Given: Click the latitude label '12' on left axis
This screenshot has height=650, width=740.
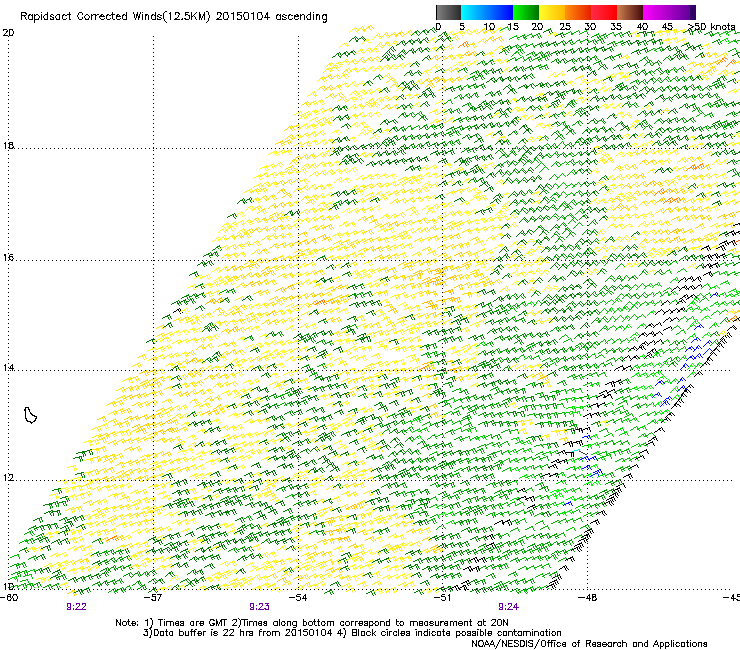Looking at the screenshot, I should (x=8, y=478).
